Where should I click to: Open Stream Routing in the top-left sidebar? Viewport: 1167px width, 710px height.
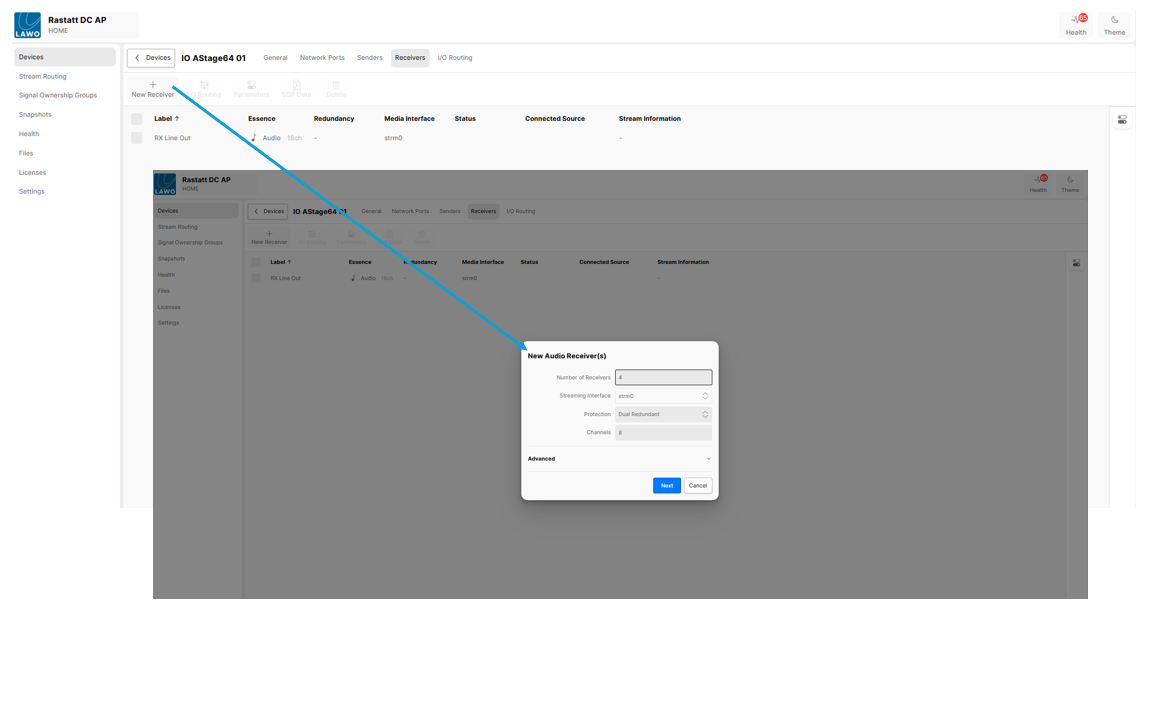tap(43, 77)
